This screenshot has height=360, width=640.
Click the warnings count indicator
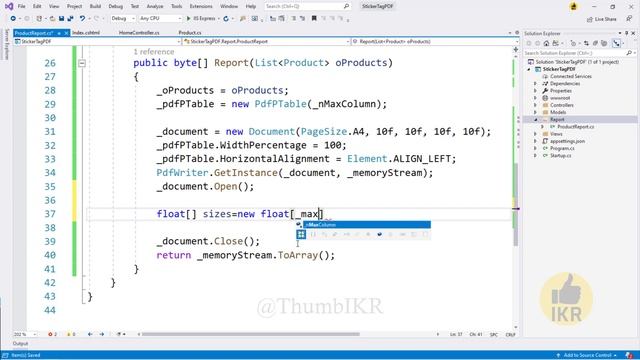pos(71,334)
